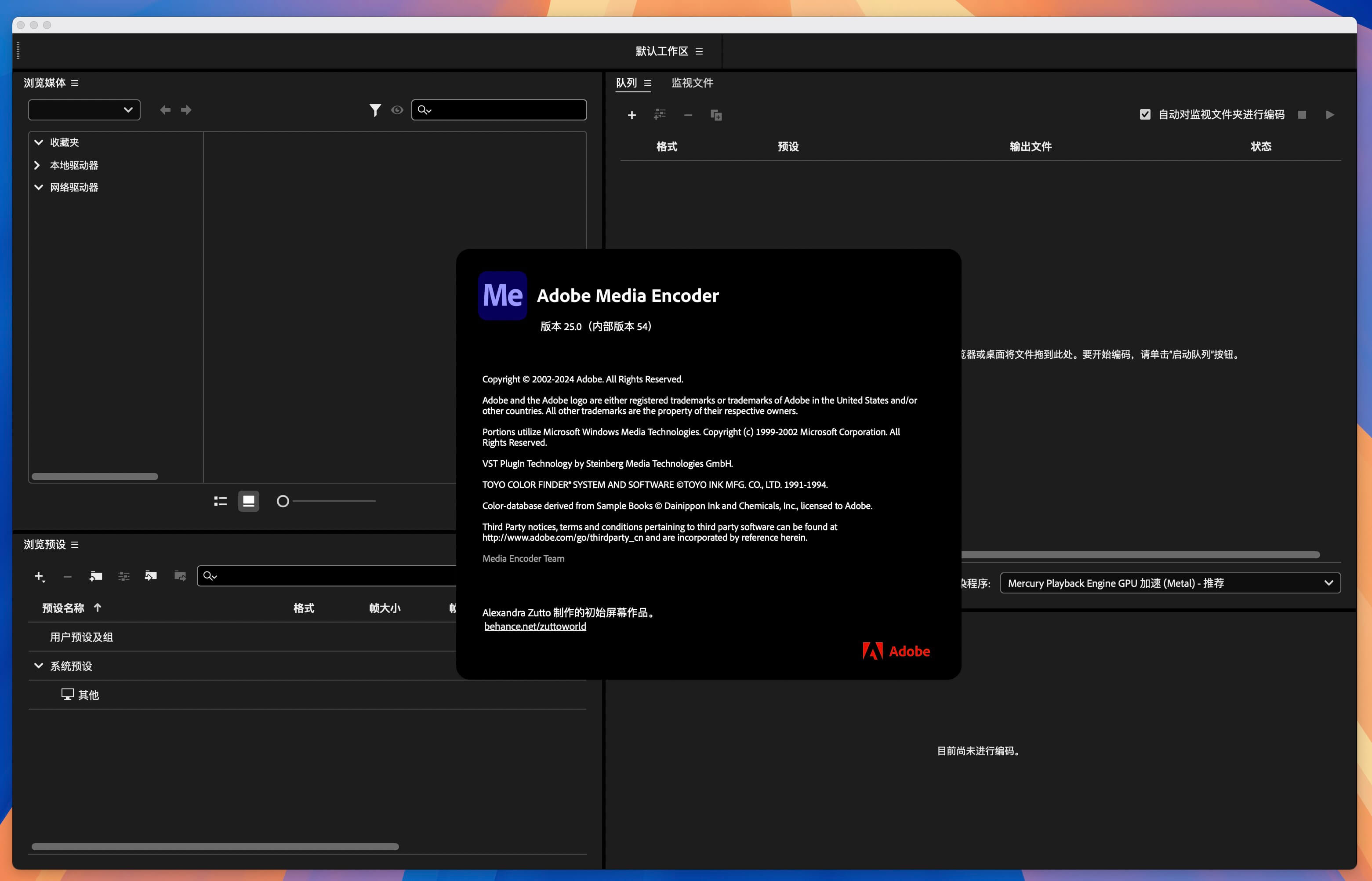
Task: Click the red Adobe logo in About dialog
Action: point(896,651)
